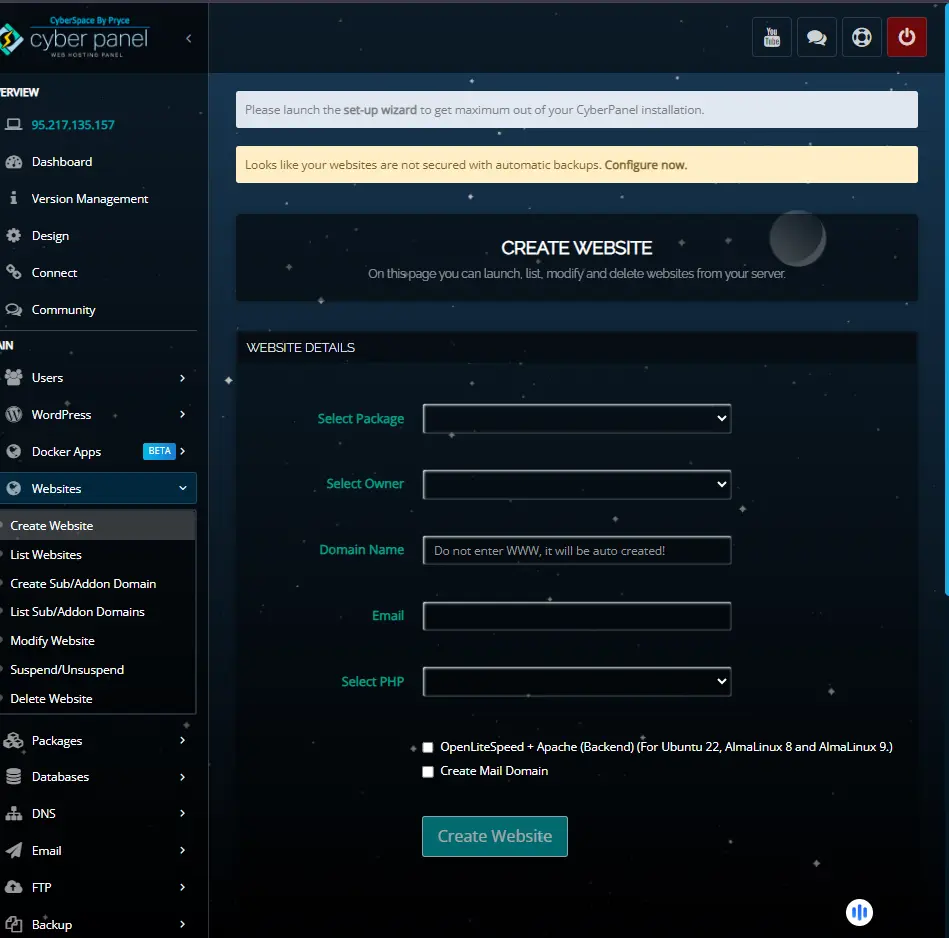Open the Community label in sidebar
The image size is (949, 938).
tap(64, 309)
